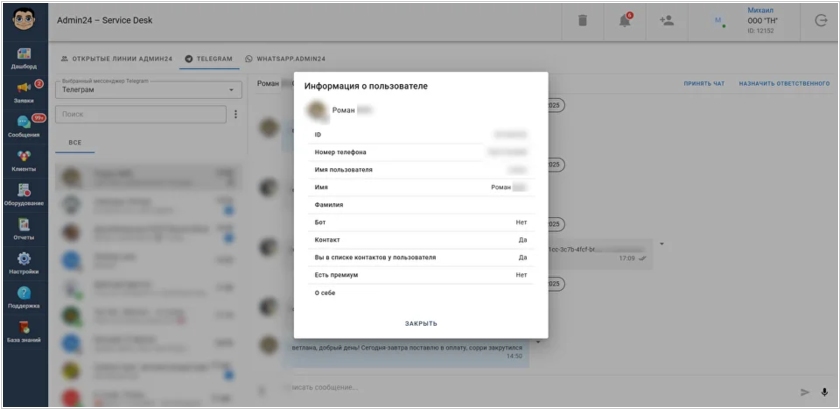Click the Поиск search field
The height and width of the screenshot is (409, 840).
141,114
